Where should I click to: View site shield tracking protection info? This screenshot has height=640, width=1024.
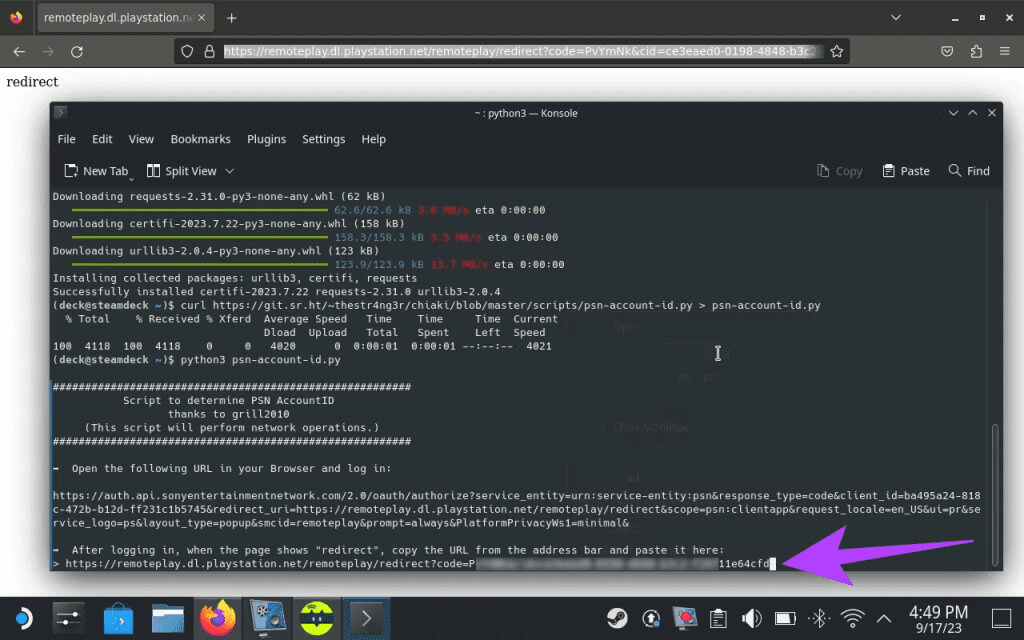click(x=187, y=52)
